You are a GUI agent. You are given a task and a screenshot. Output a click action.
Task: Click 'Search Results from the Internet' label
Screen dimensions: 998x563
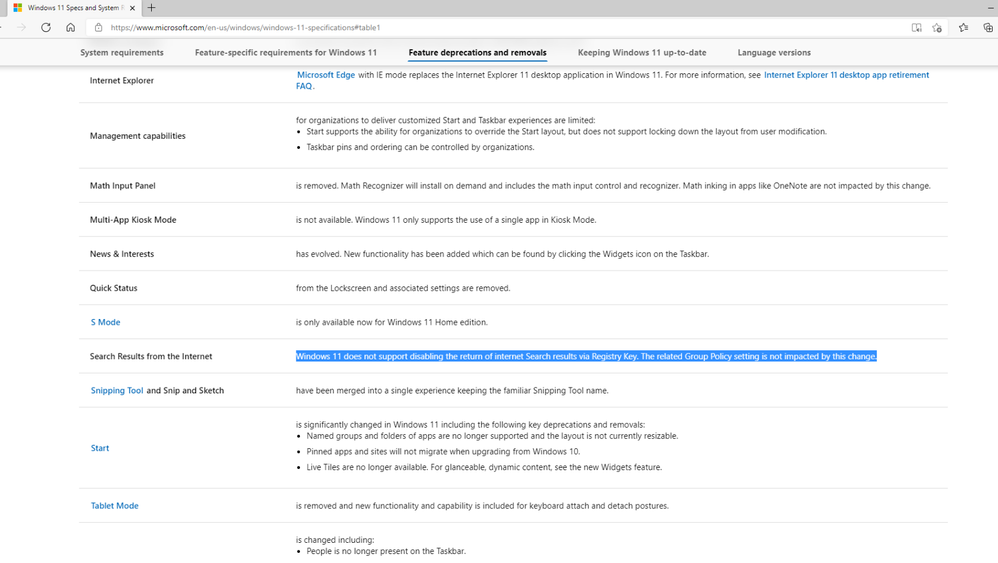(x=151, y=356)
